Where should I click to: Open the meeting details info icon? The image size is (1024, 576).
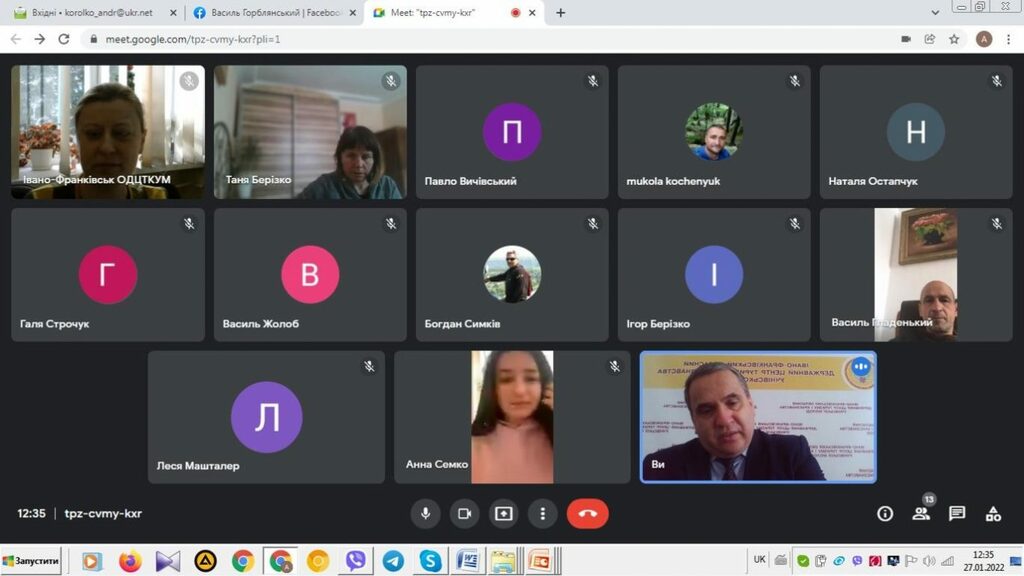click(885, 513)
